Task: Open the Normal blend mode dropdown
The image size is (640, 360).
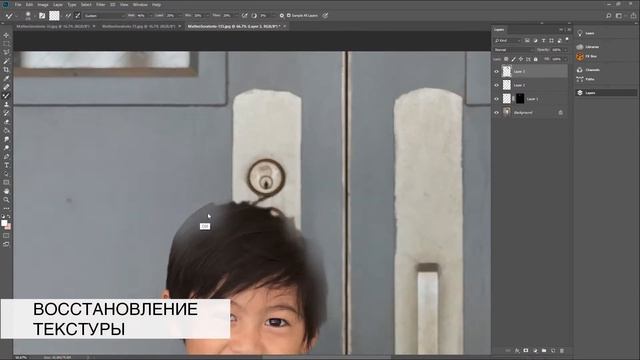Action: tap(514, 50)
